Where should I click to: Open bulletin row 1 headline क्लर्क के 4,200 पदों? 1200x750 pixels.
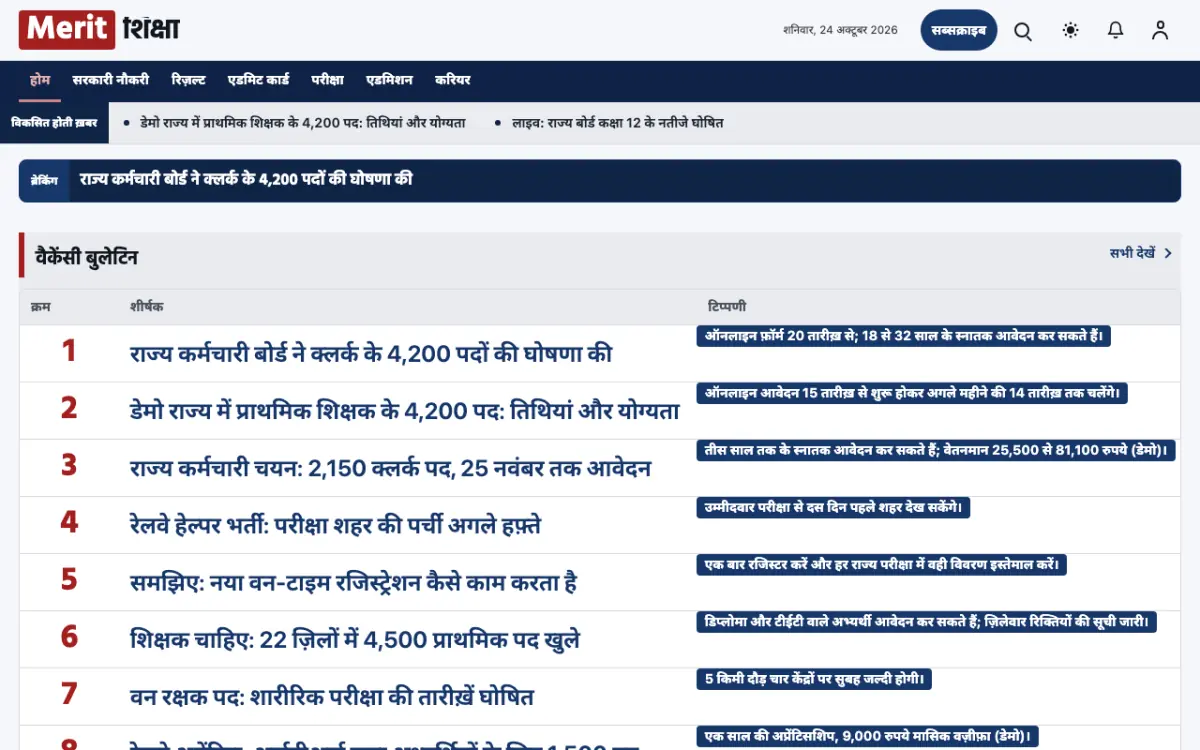tap(371, 354)
